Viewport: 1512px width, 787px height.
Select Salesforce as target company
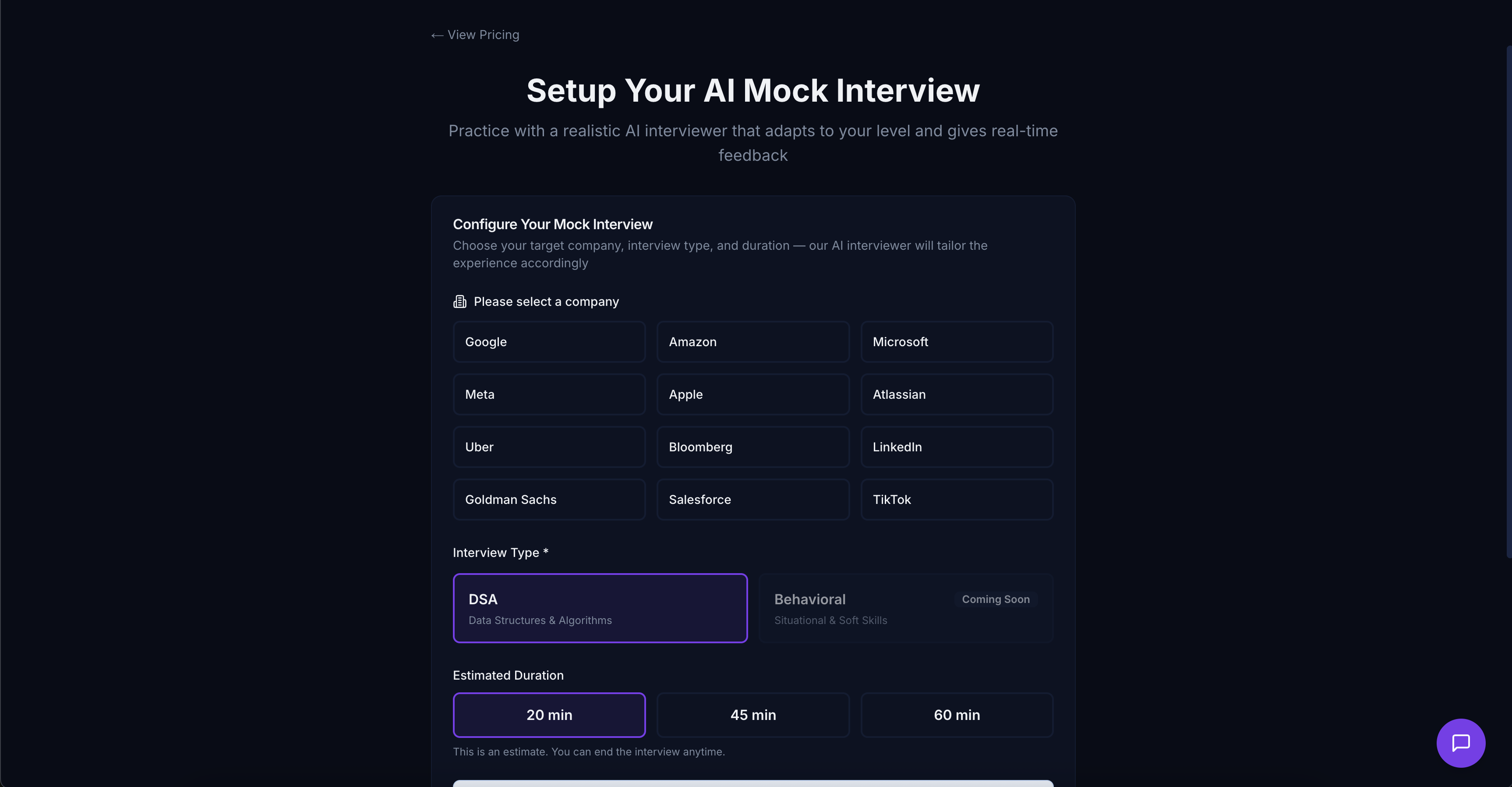(x=752, y=499)
